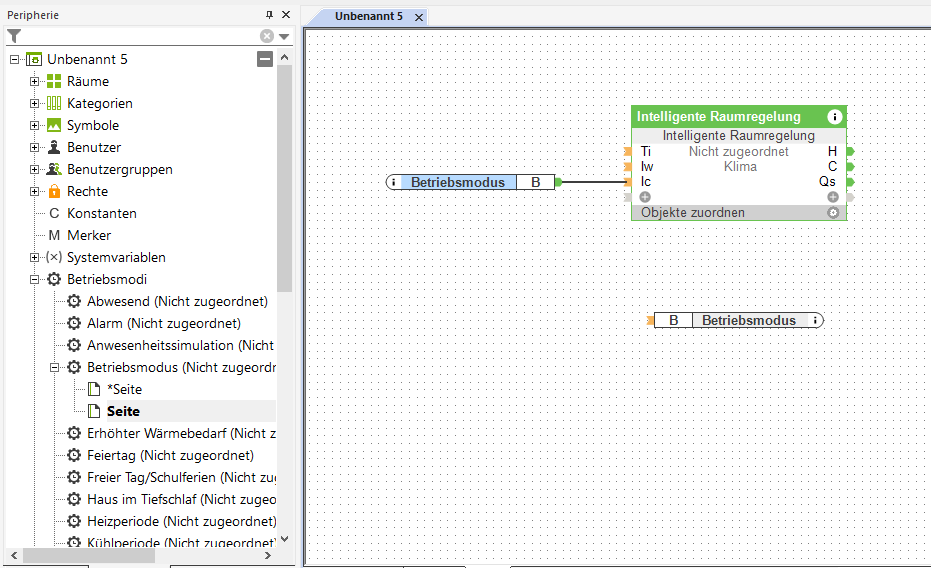Select Heizperiode (Nicht zugeordnet) tree item
Screen dimensions: 931x568
tap(182, 521)
